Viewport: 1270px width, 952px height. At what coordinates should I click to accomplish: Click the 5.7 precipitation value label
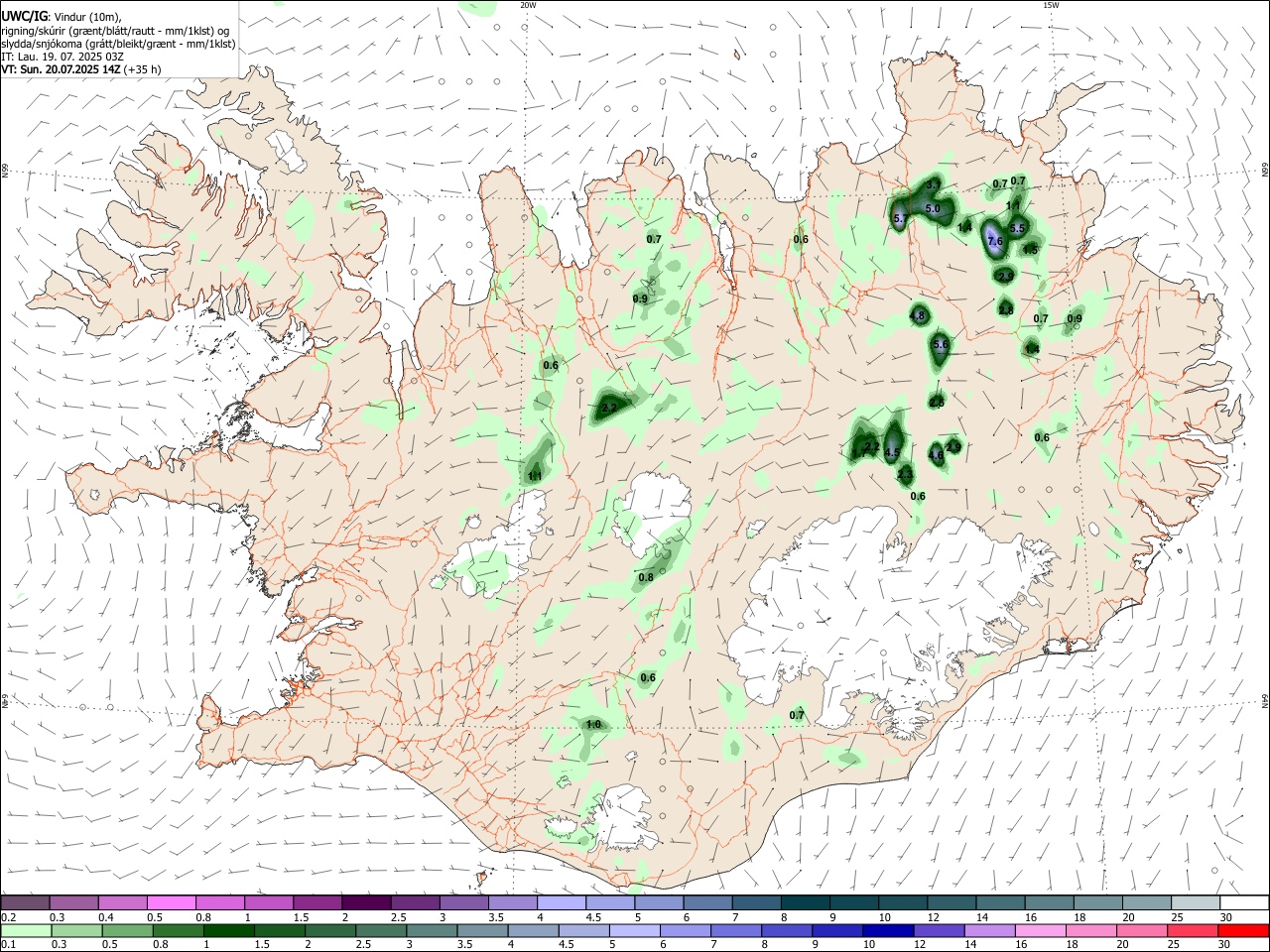(901, 219)
